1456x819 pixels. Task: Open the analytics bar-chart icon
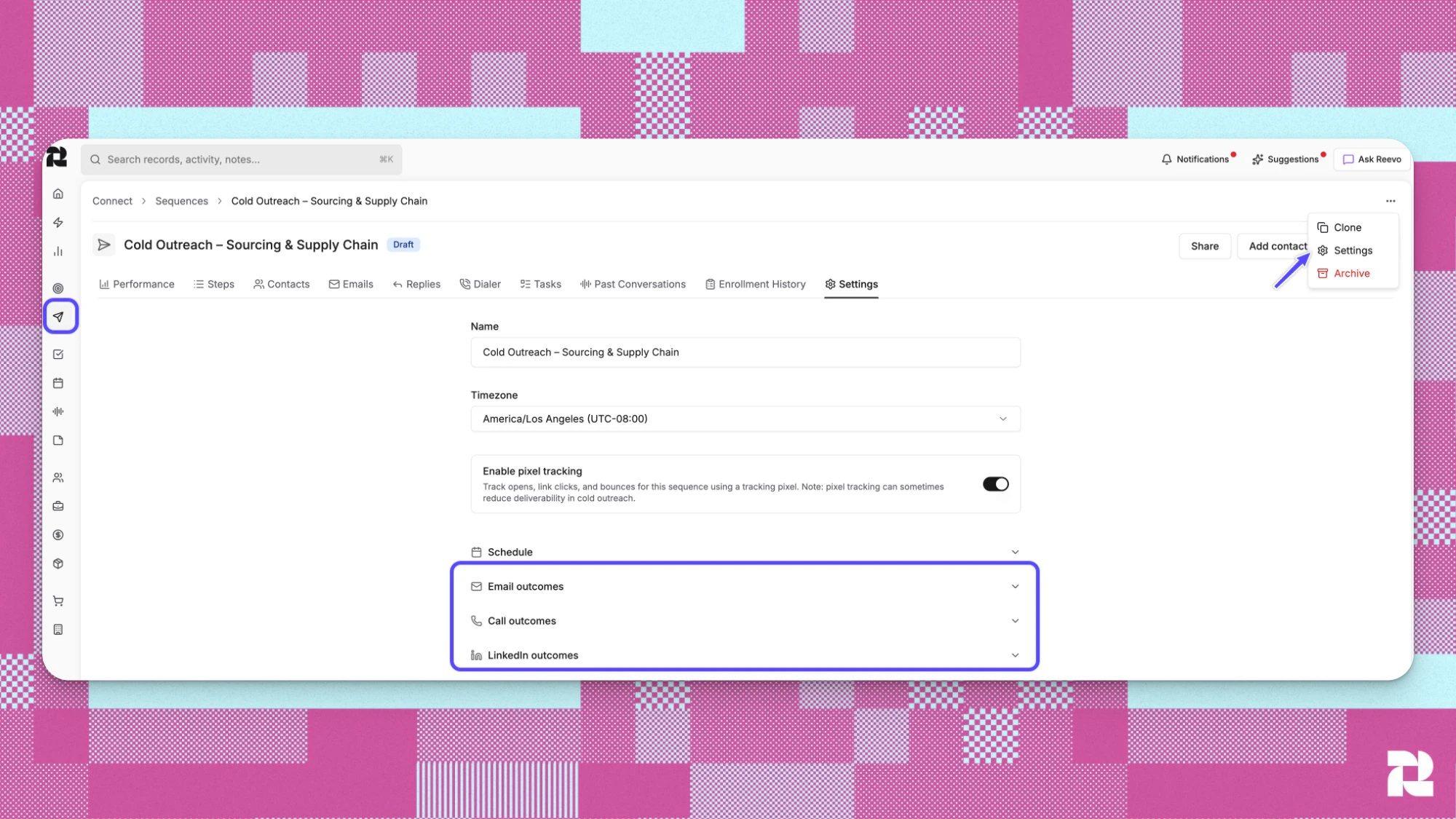[x=58, y=251]
